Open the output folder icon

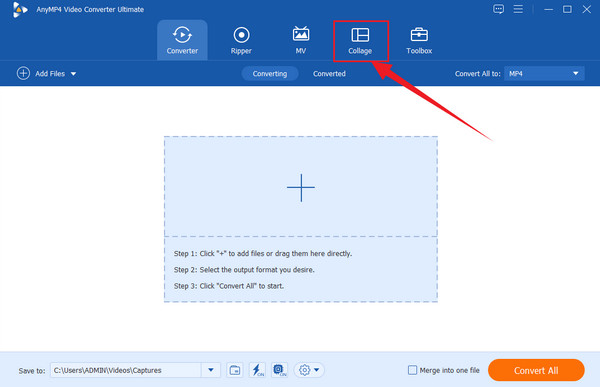tap(235, 370)
